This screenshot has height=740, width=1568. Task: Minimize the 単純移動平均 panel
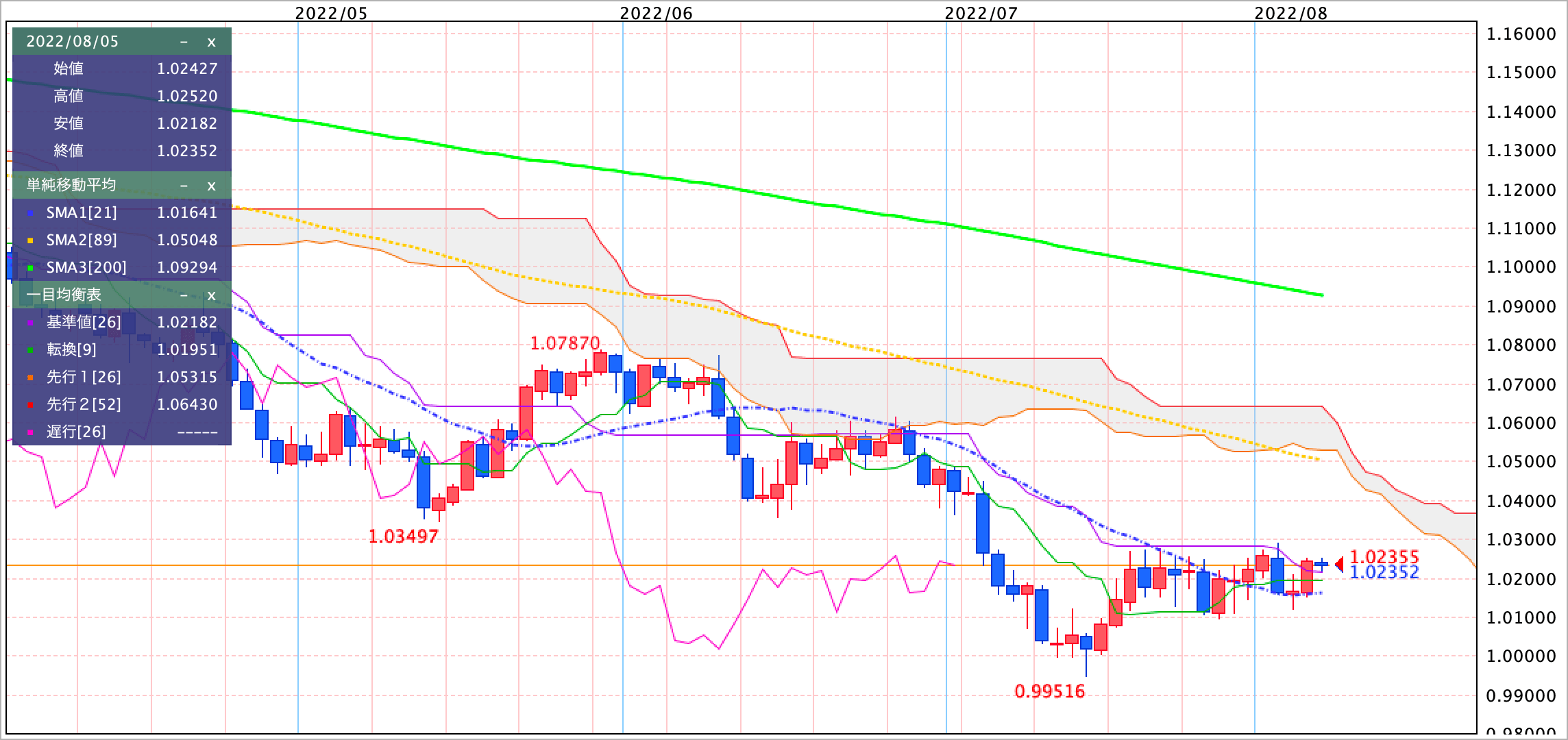184,186
